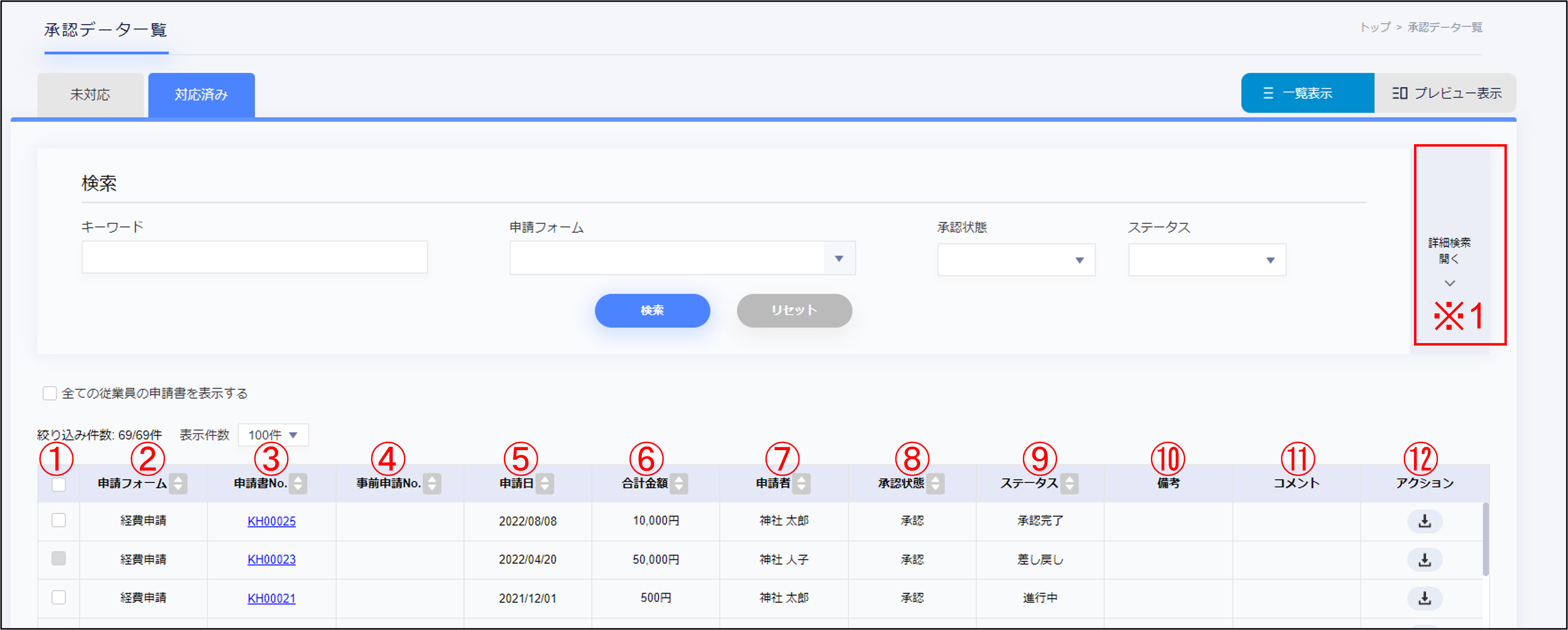
Task: Select amount cell 500円
Action: coord(656,598)
